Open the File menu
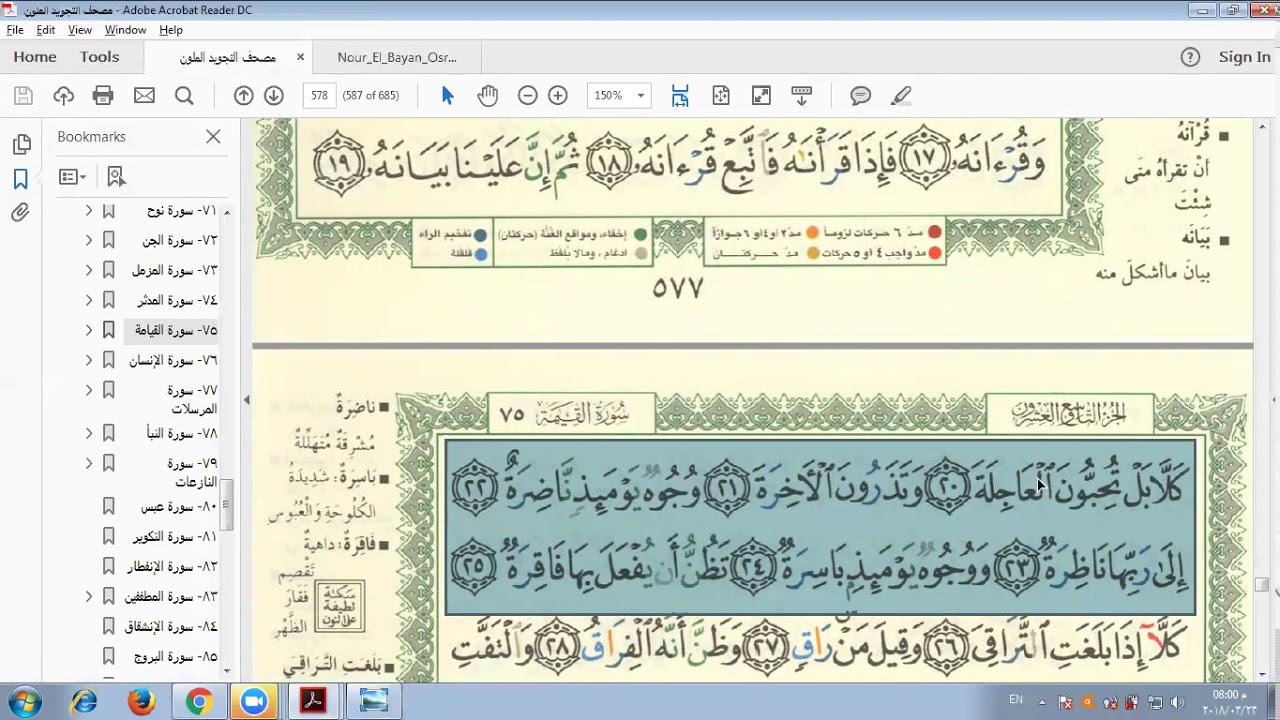The height and width of the screenshot is (720, 1280). coord(15,30)
